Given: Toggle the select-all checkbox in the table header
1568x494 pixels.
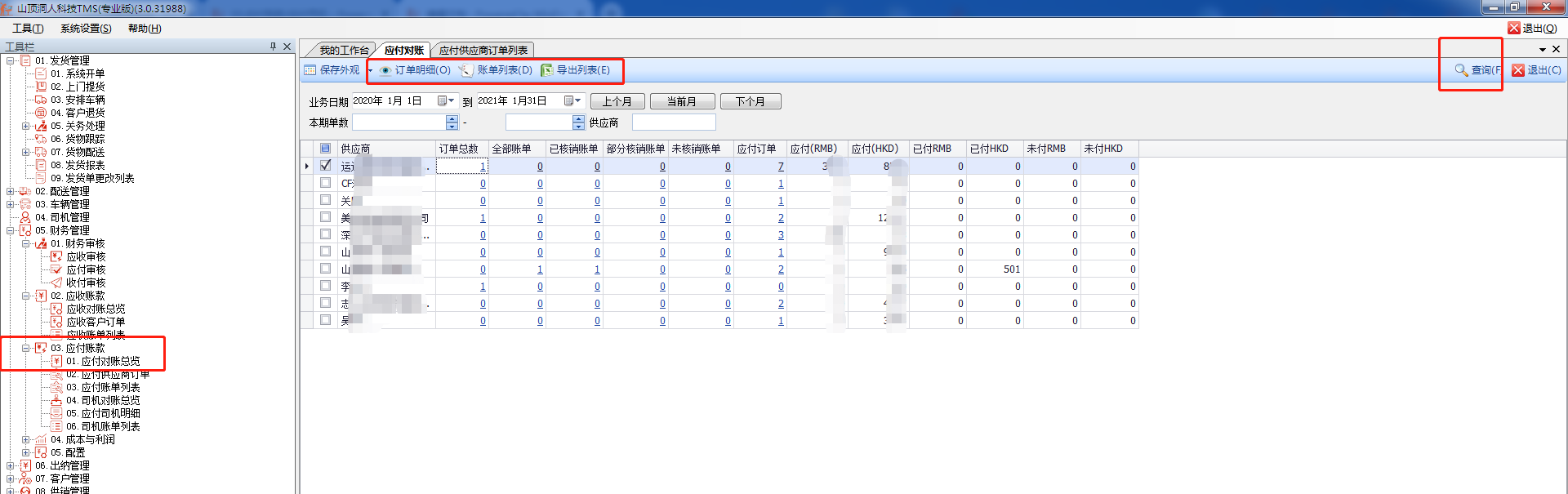Looking at the screenshot, I should 325,149.
